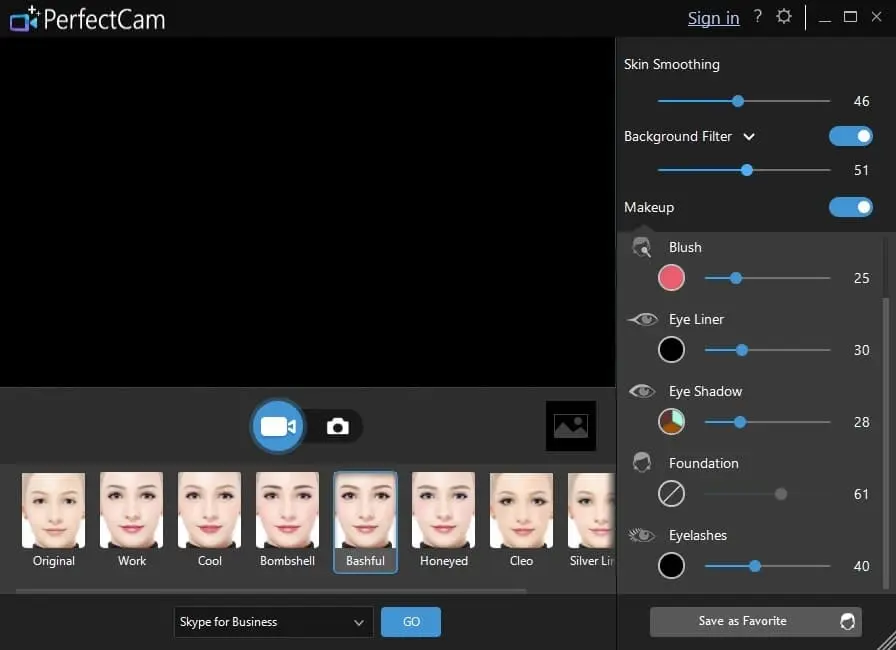Click the Eyelashes value 40
Screen dimensions: 896x650
click(x=861, y=566)
